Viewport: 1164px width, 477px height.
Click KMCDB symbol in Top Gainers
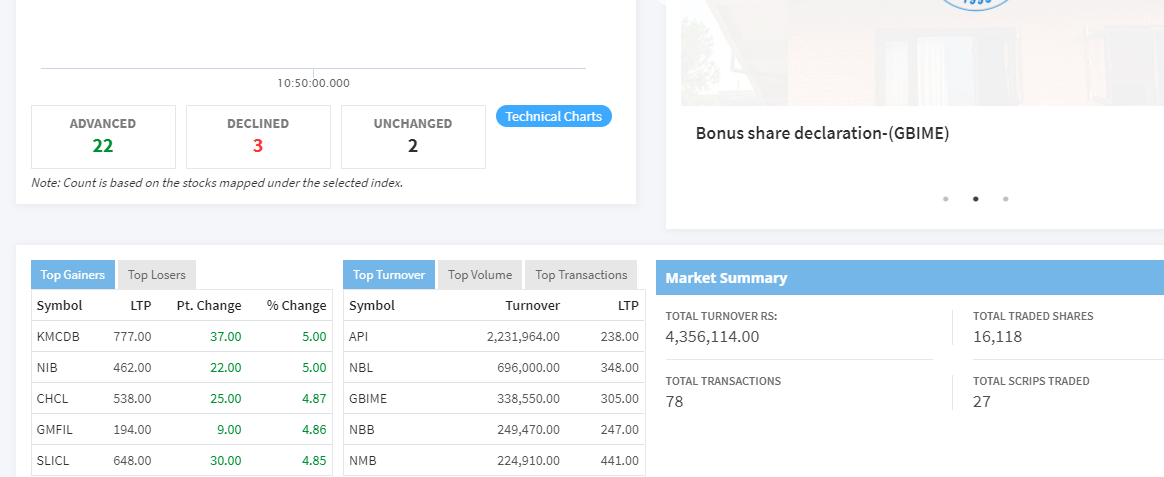[x=58, y=337]
